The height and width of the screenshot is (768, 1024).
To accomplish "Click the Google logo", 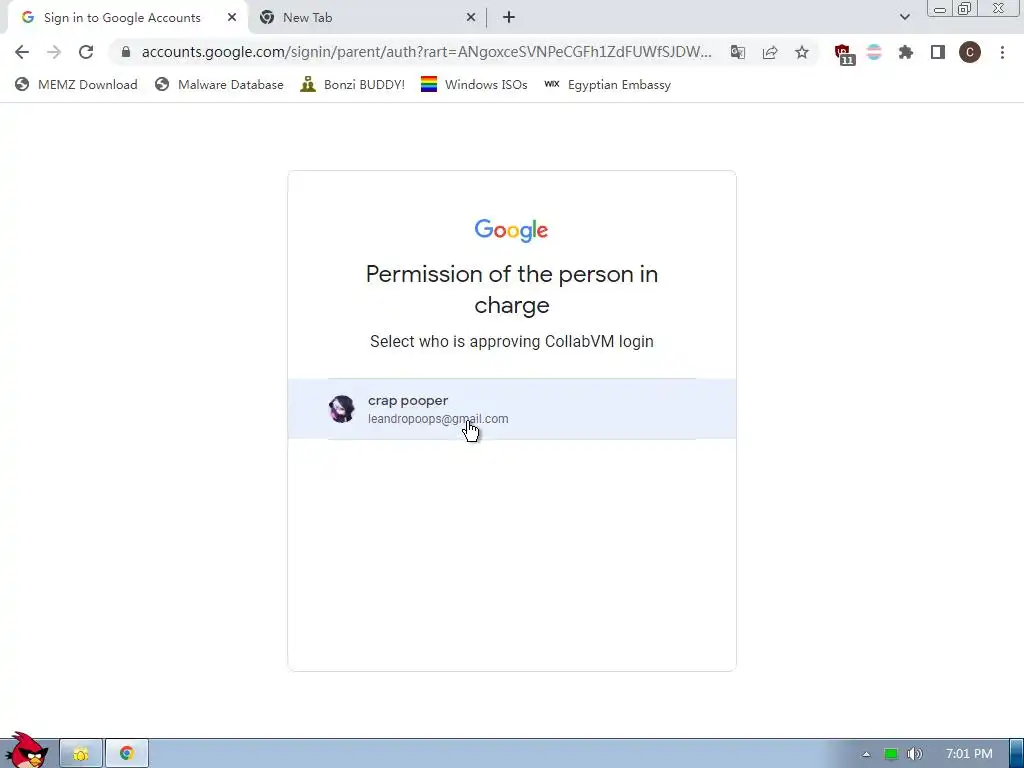I will pyautogui.click(x=511, y=231).
